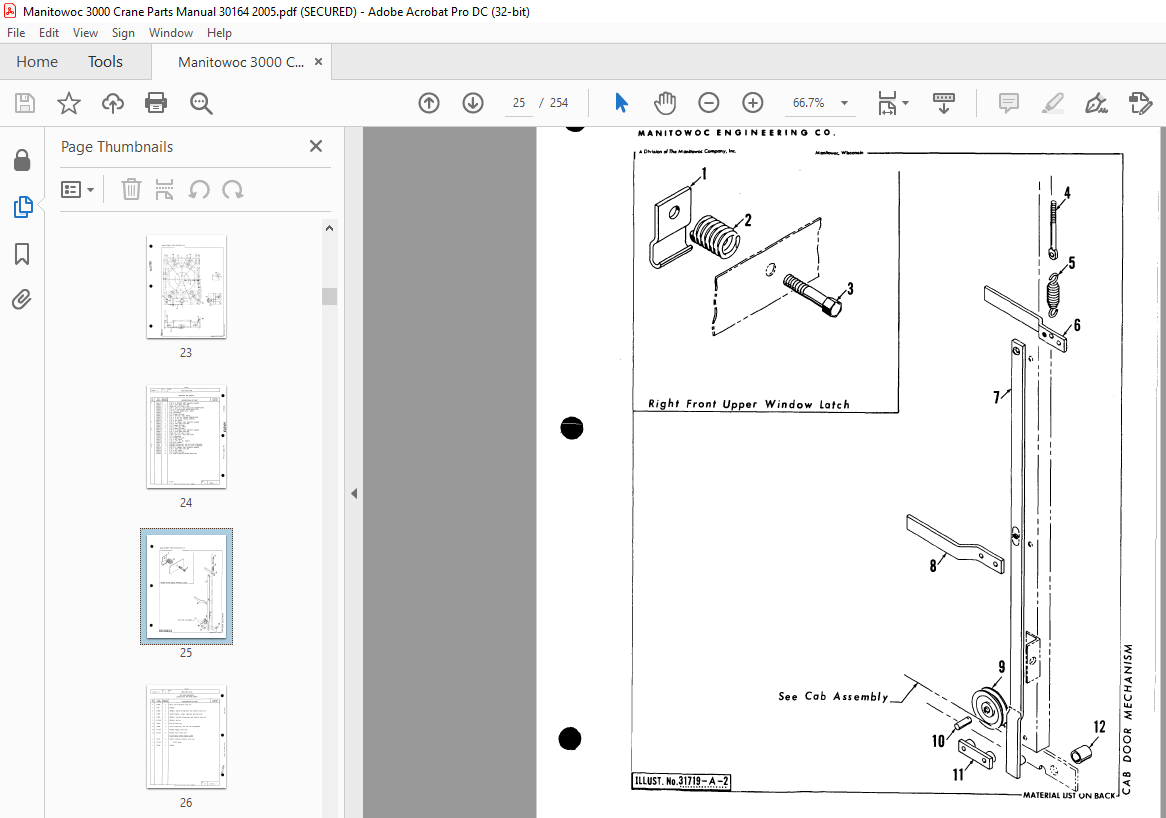The width and height of the screenshot is (1166, 818).
Task: Click the Right Front Upper Window Latch caption
Action: [749, 404]
